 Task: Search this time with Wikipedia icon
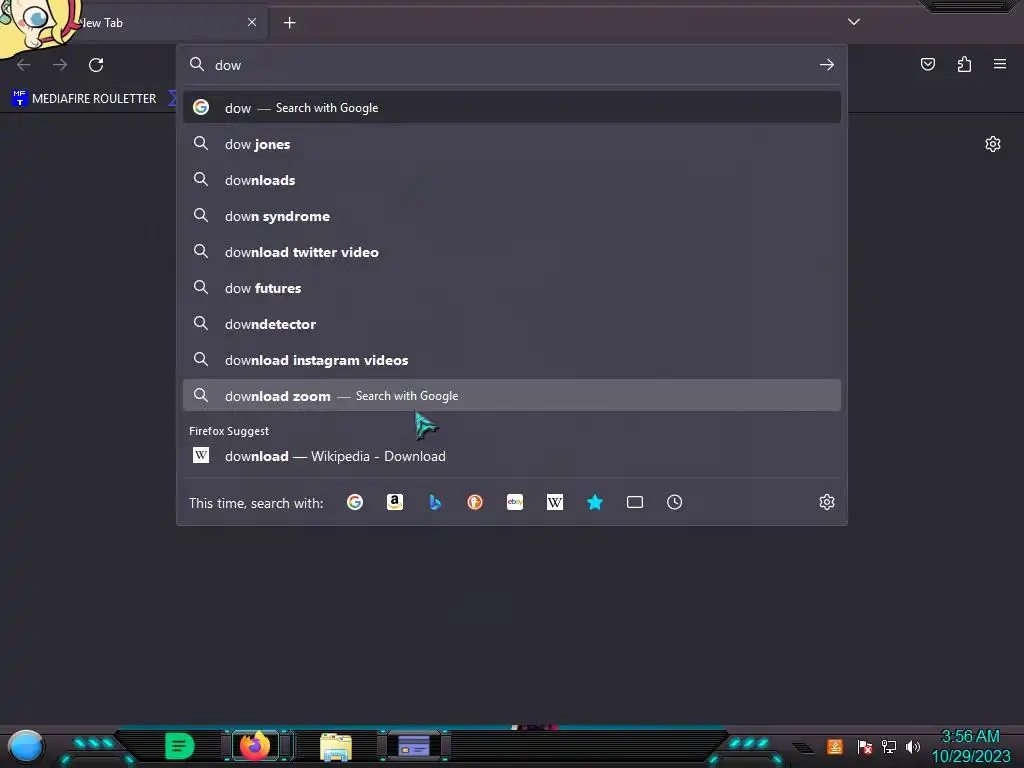[x=554, y=502]
